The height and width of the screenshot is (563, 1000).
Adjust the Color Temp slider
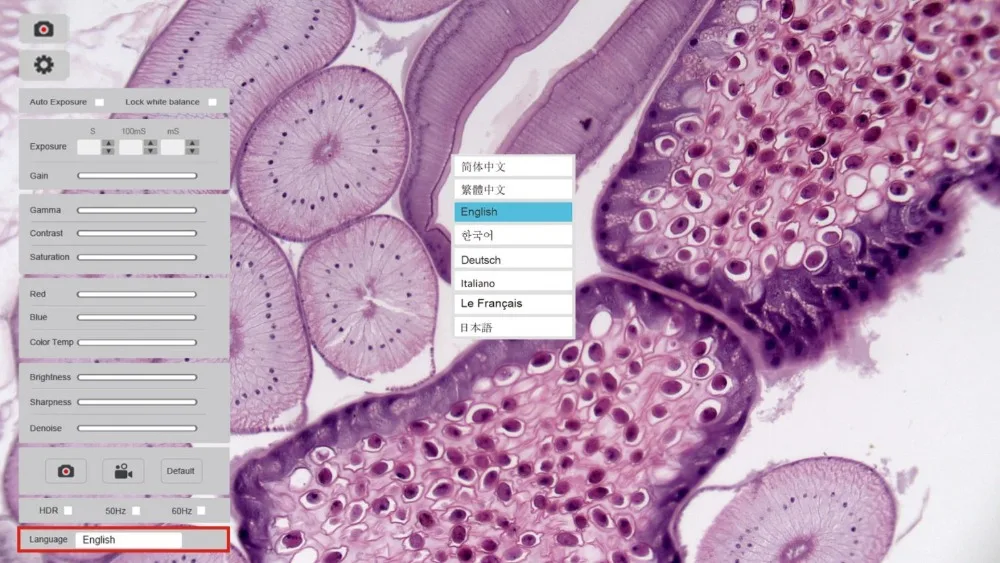pos(137,342)
